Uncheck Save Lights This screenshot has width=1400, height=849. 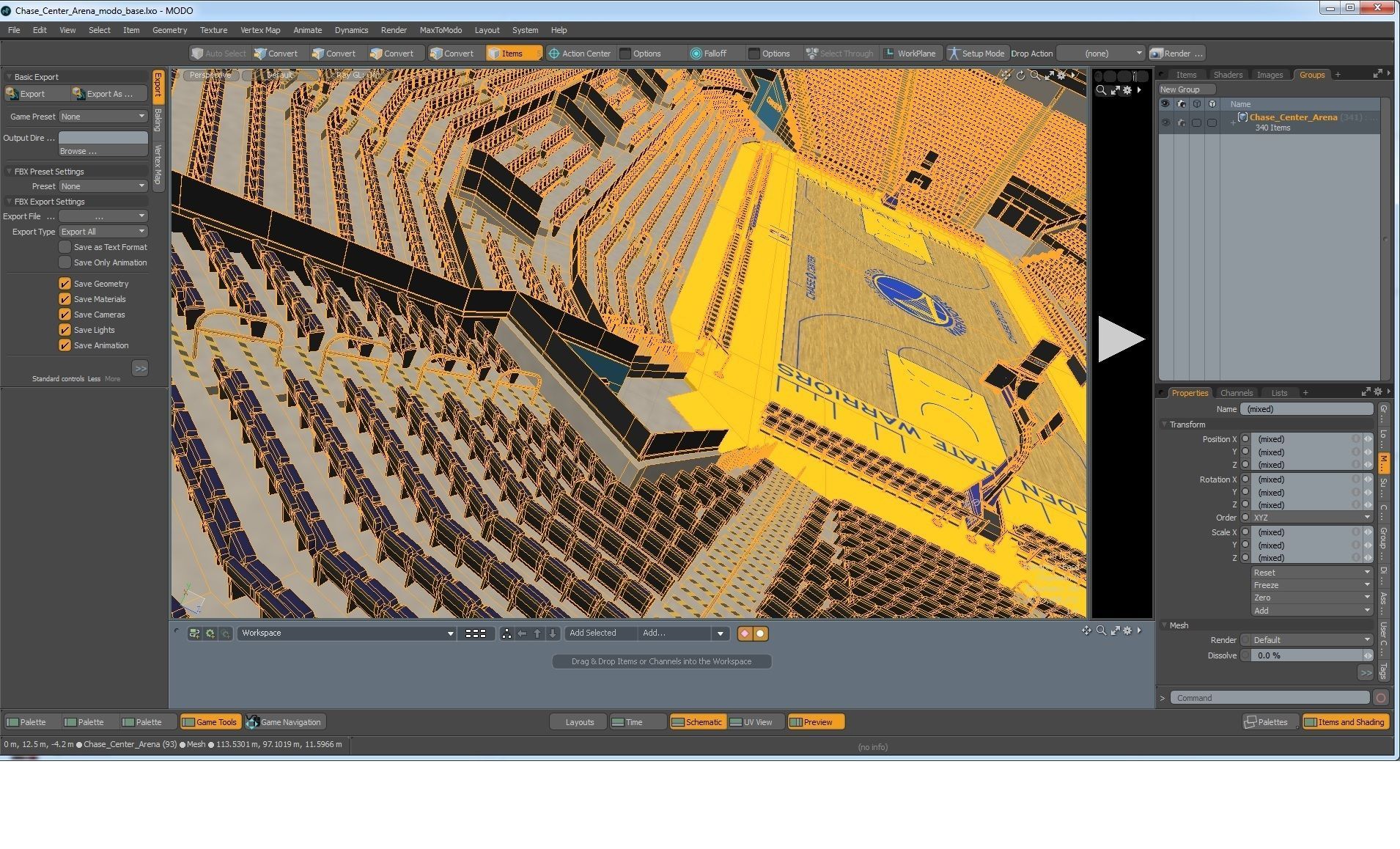coord(65,330)
